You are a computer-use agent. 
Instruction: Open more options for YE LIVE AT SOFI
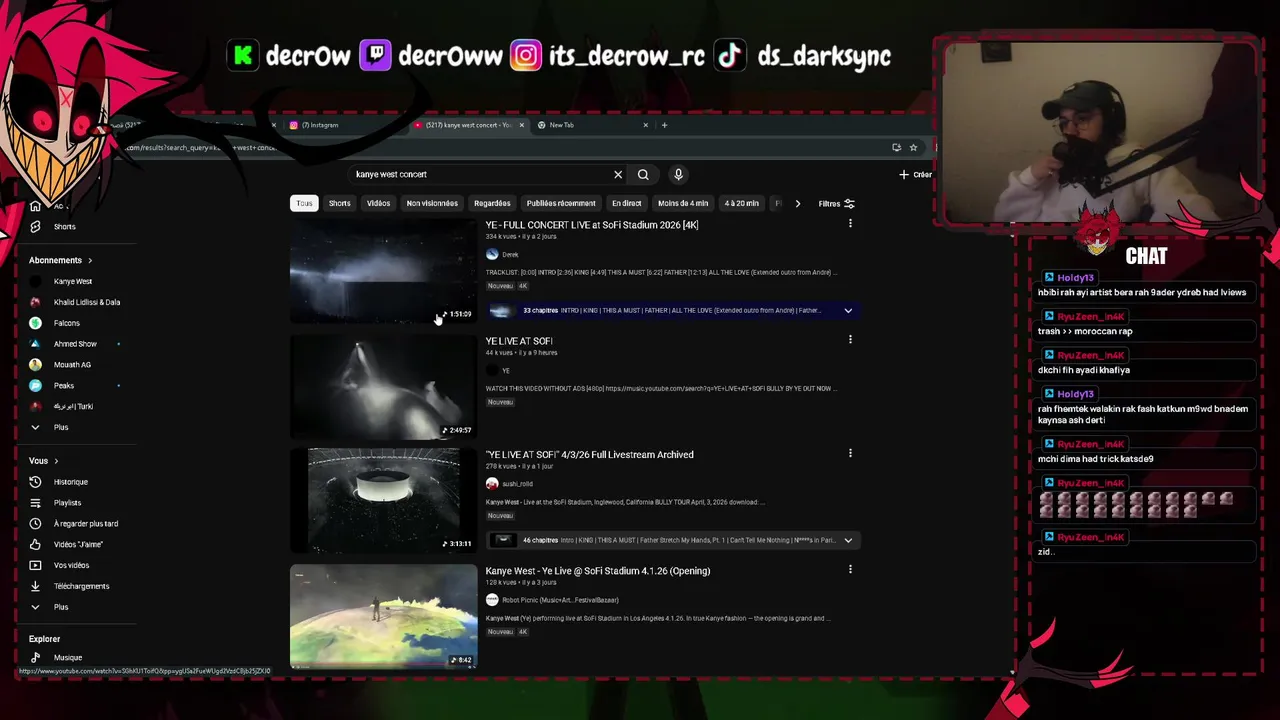[850, 340]
